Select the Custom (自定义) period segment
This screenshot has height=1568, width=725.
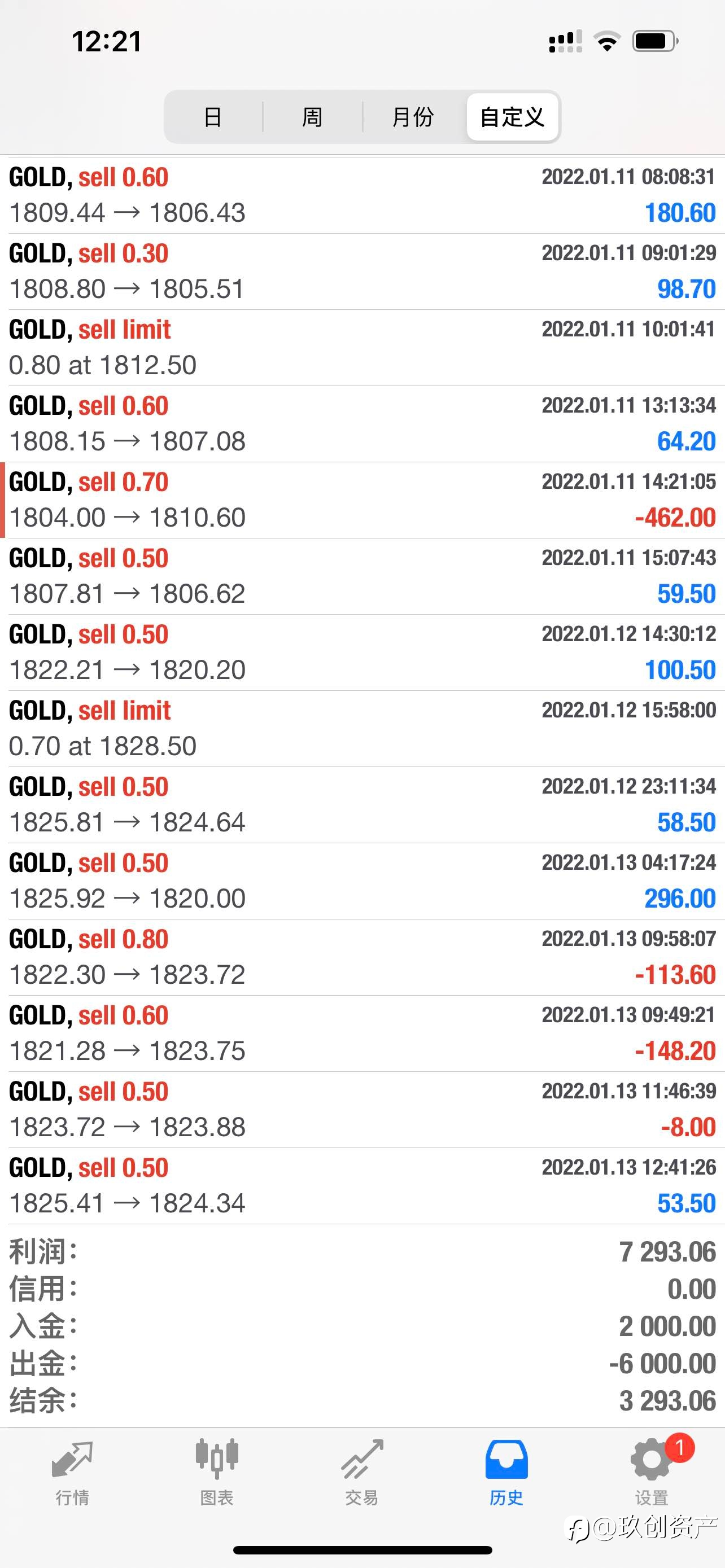(512, 117)
